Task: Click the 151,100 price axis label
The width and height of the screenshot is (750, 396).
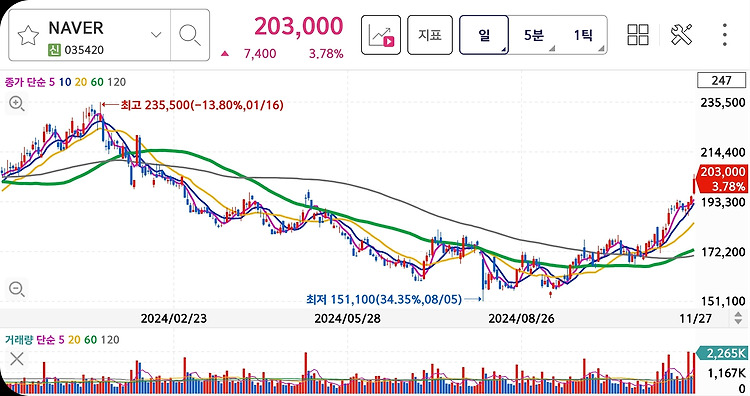Action: pos(723,301)
